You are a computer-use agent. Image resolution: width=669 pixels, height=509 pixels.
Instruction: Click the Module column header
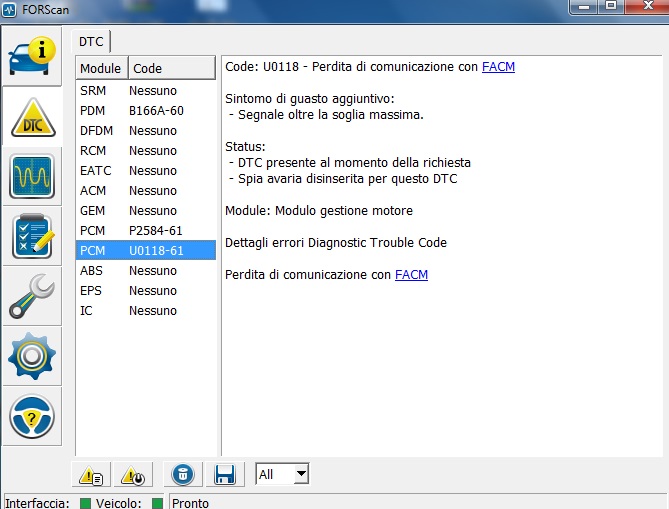pyautogui.click(x=101, y=68)
